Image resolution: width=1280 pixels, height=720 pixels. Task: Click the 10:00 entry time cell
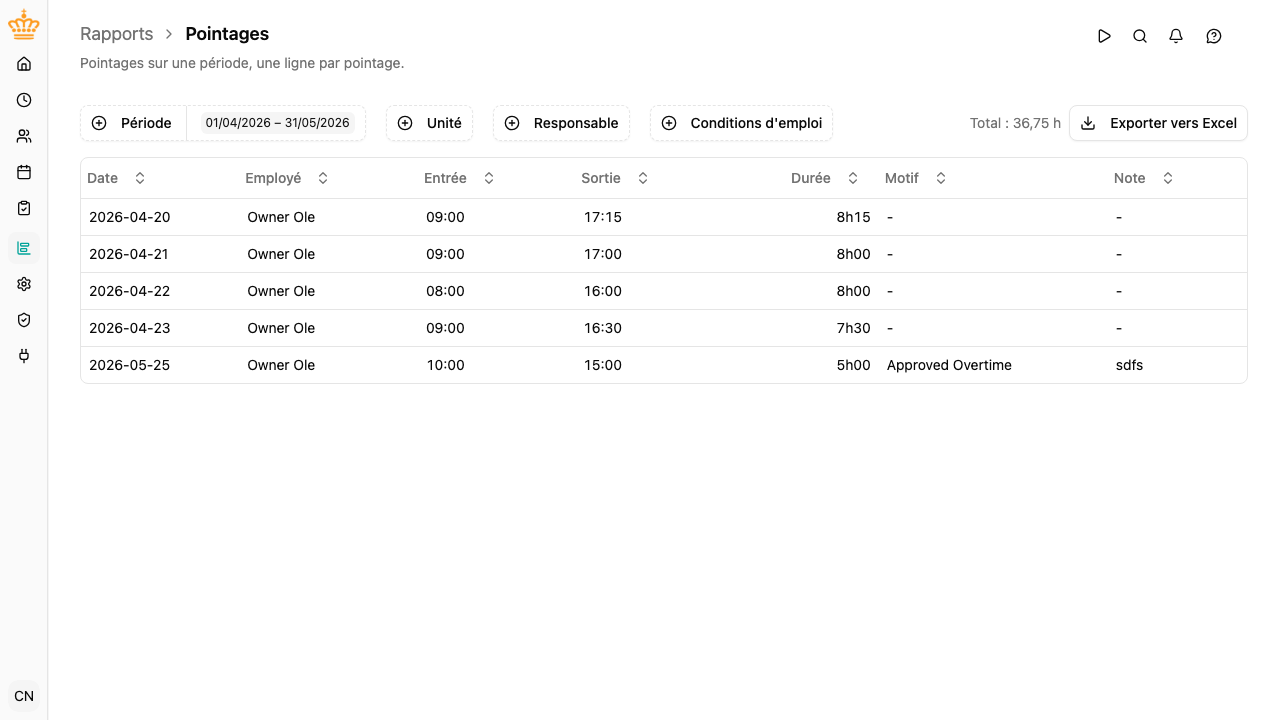(x=445, y=365)
